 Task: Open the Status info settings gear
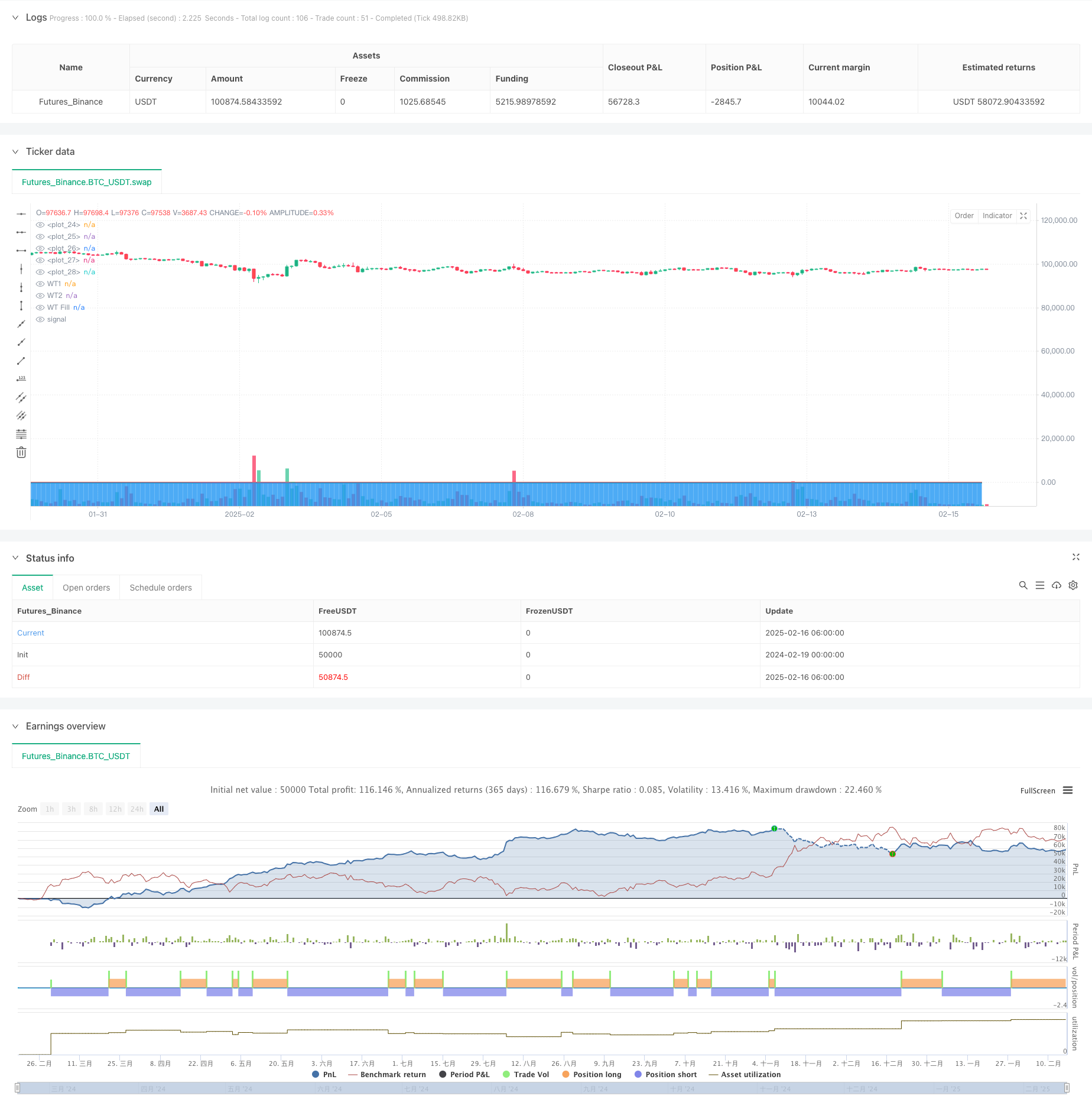click(1073, 585)
